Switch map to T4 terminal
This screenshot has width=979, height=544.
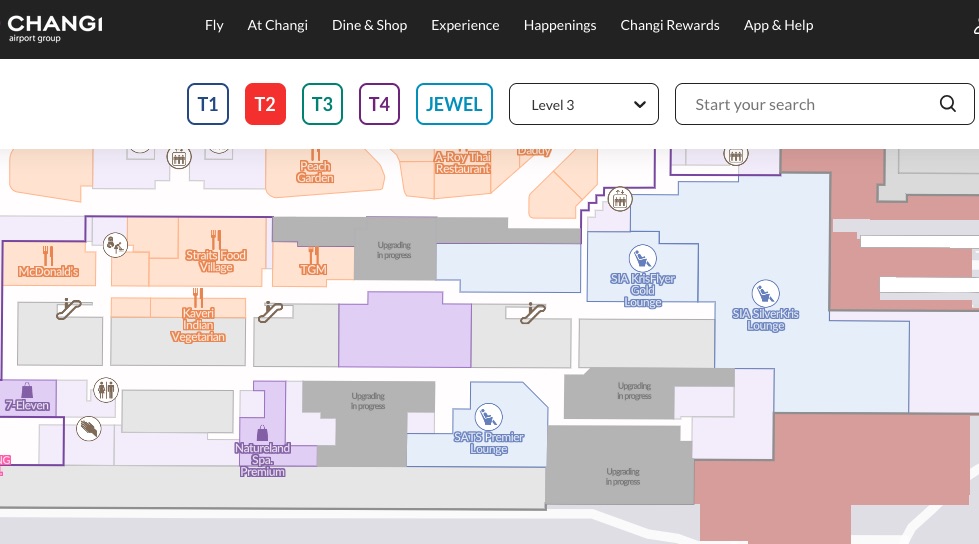(379, 104)
